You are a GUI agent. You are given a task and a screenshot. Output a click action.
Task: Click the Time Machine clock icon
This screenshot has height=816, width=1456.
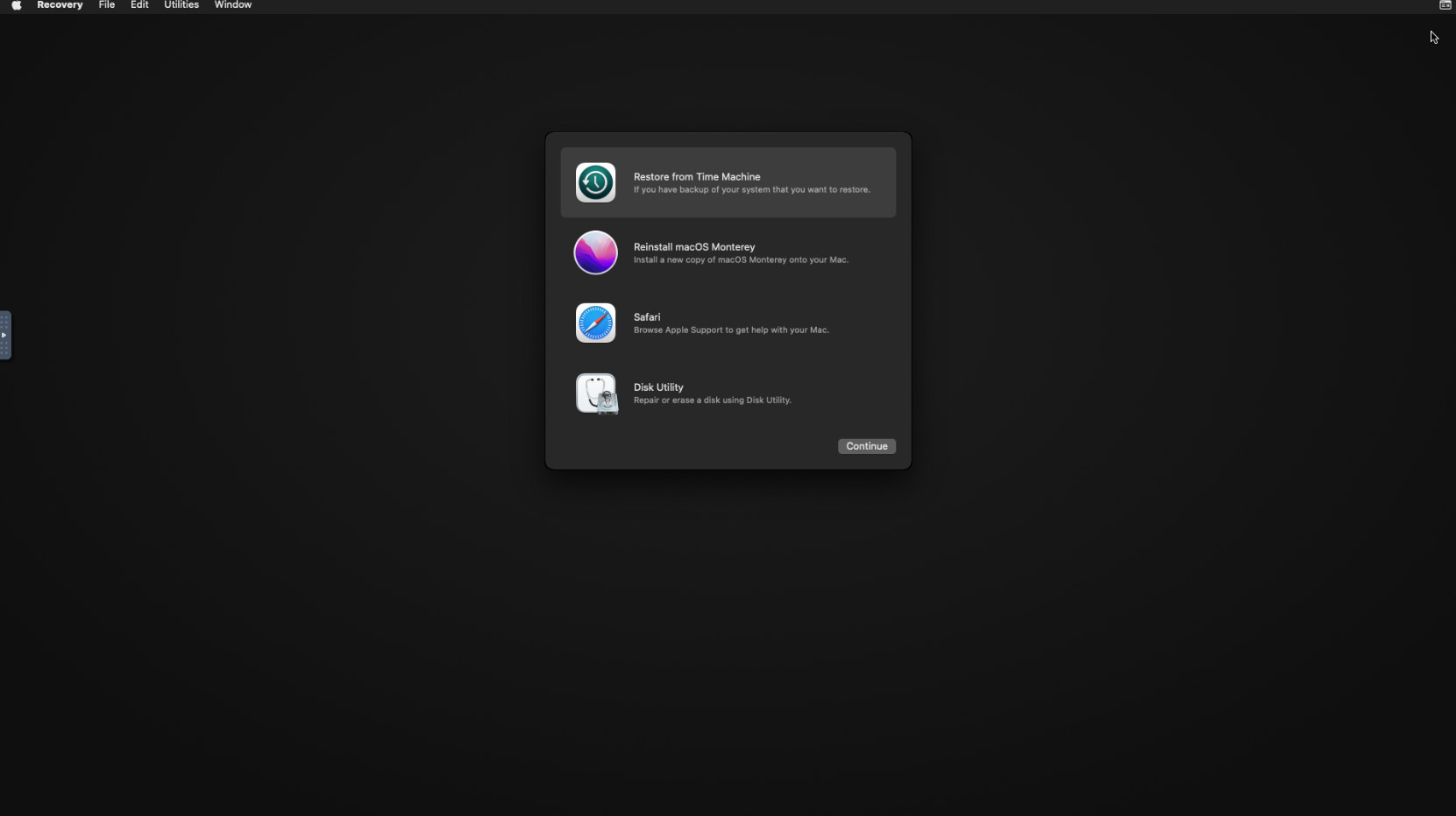click(x=595, y=182)
